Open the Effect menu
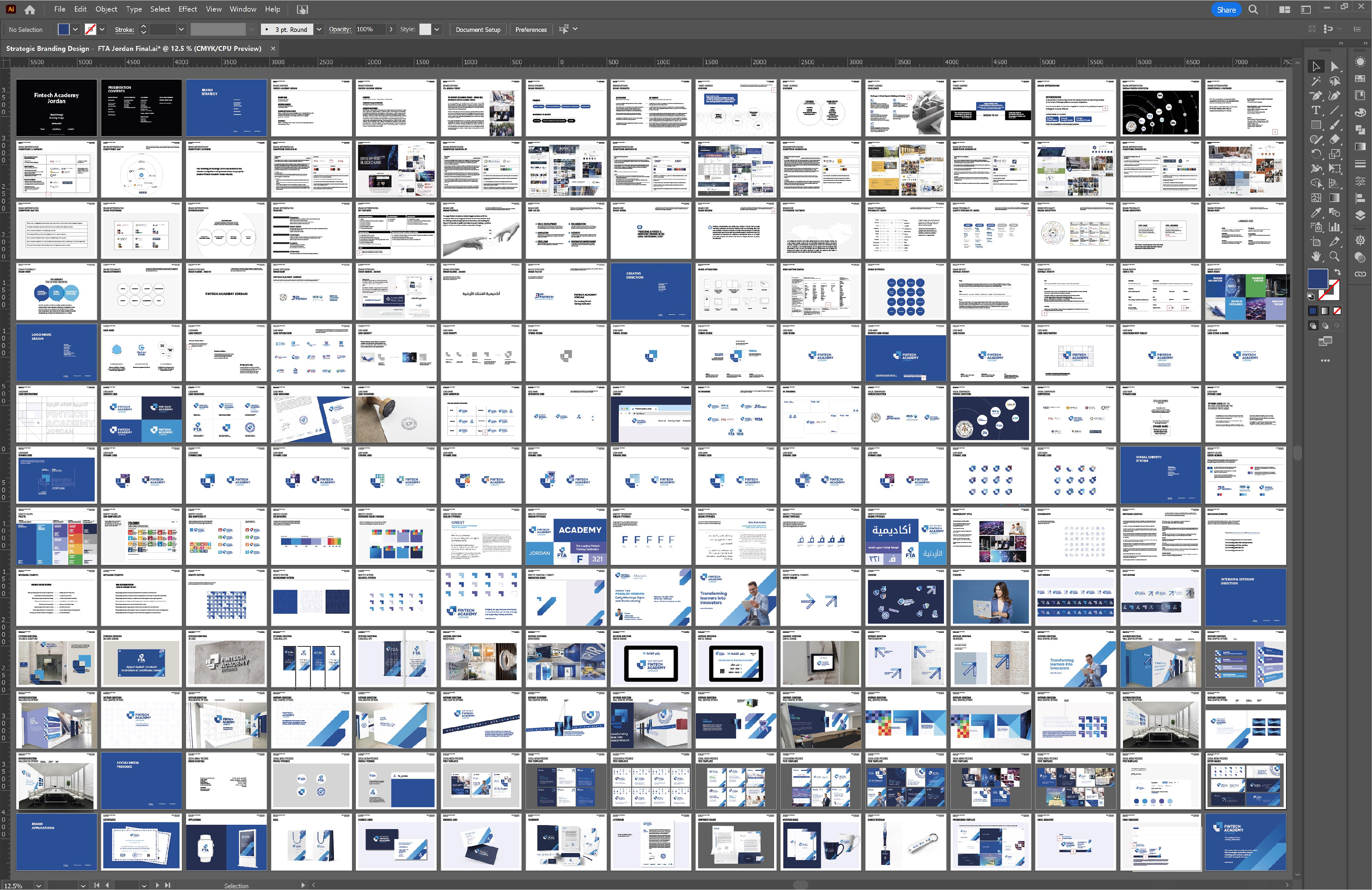Image resolution: width=1372 pixels, height=890 pixels. [x=187, y=9]
